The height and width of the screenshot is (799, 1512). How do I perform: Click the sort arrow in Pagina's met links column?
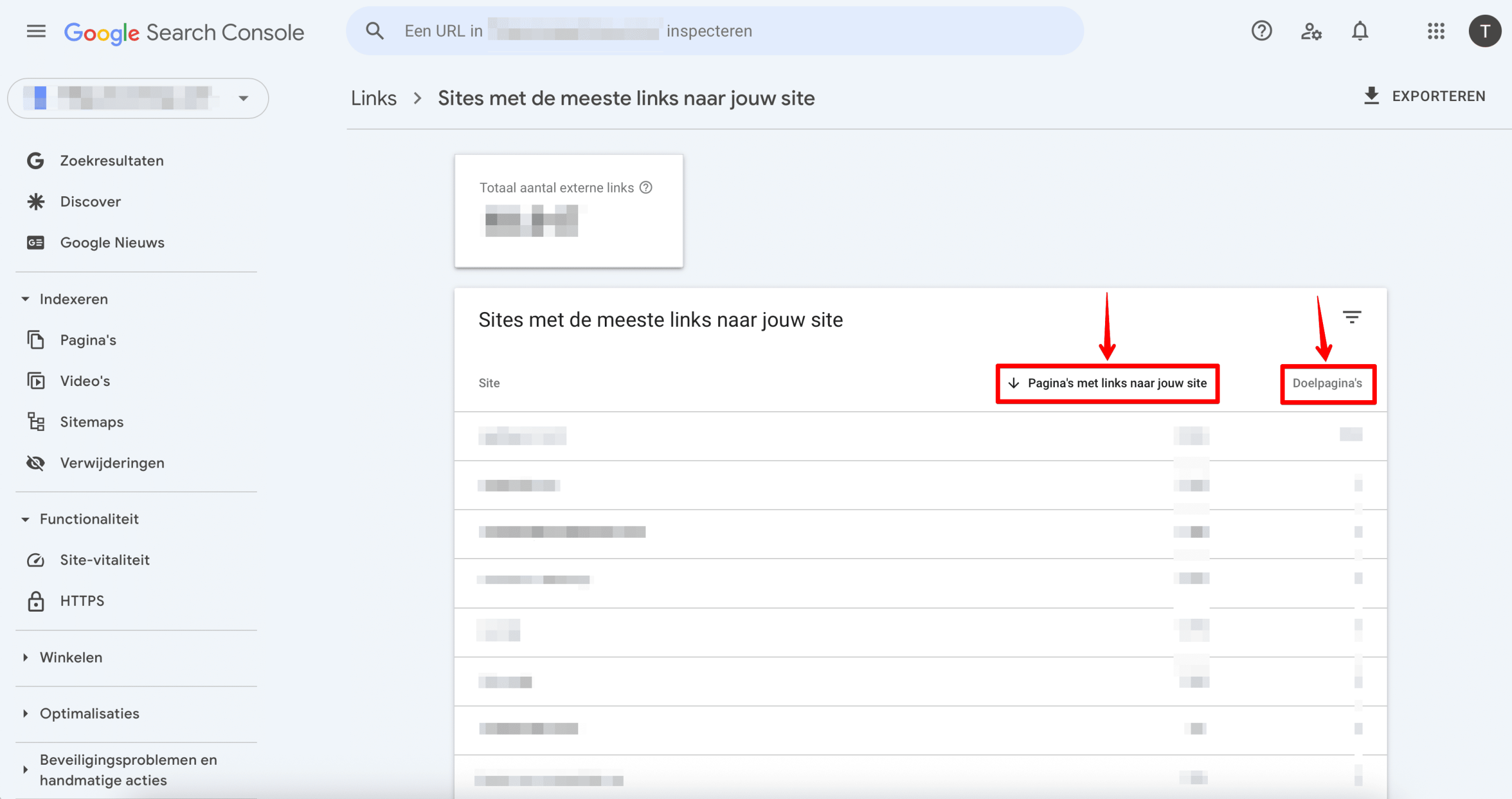pyautogui.click(x=1014, y=383)
